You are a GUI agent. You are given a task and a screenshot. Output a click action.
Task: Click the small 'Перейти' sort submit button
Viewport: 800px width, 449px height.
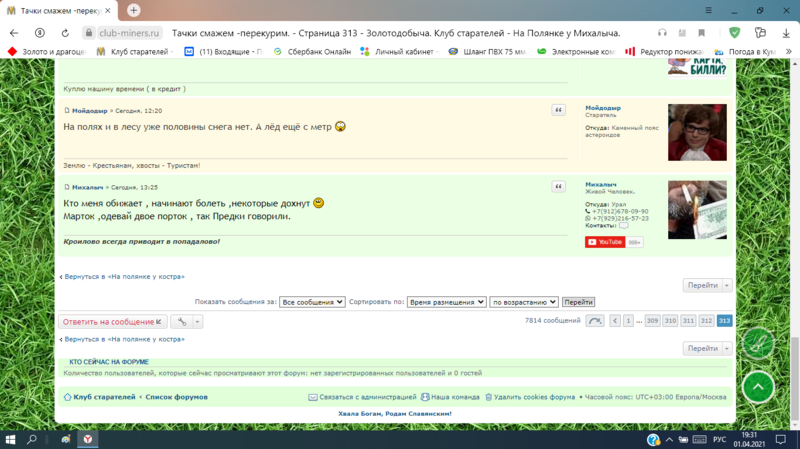(579, 302)
